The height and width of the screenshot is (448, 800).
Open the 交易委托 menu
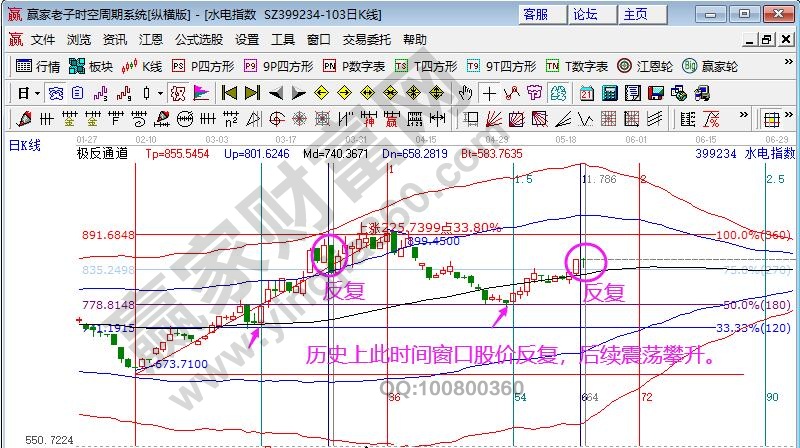click(x=367, y=40)
